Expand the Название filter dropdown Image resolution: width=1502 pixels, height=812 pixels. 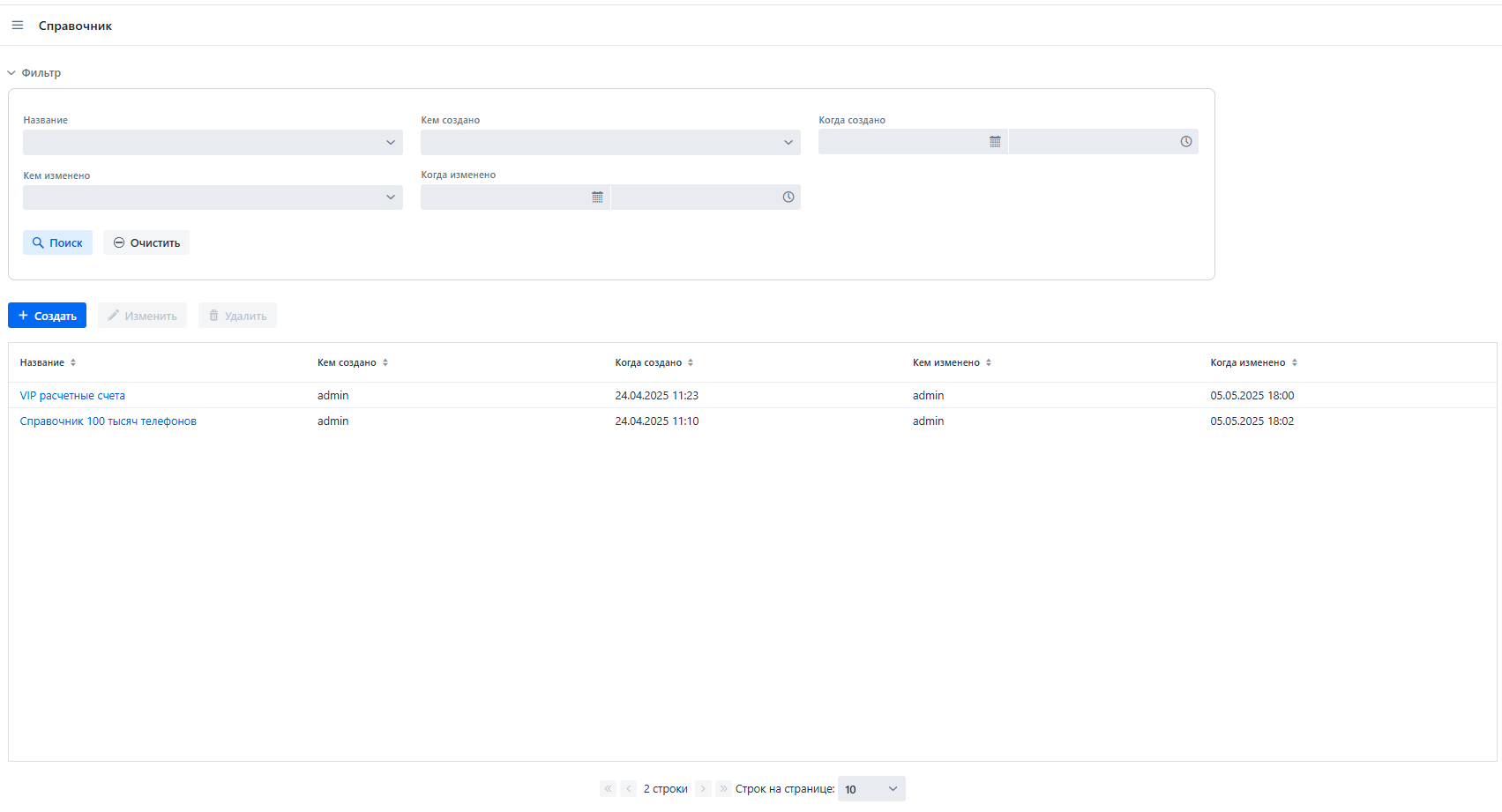[x=213, y=142]
